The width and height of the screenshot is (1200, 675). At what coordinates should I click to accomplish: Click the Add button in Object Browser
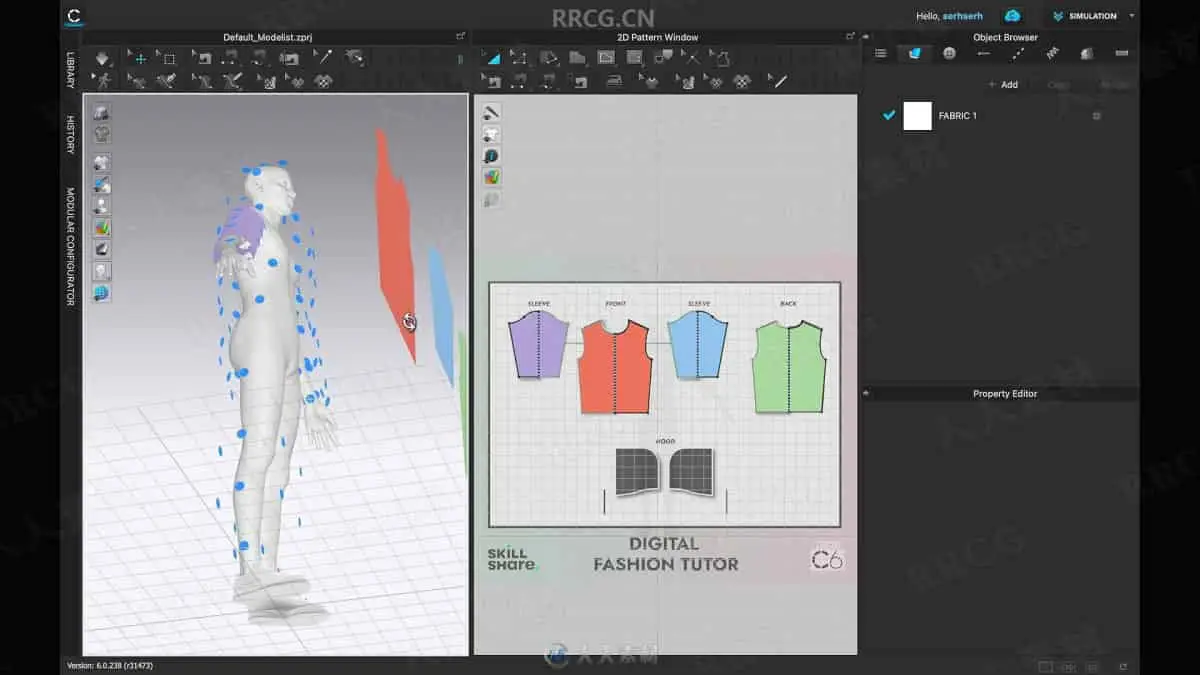coord(1002,84)
